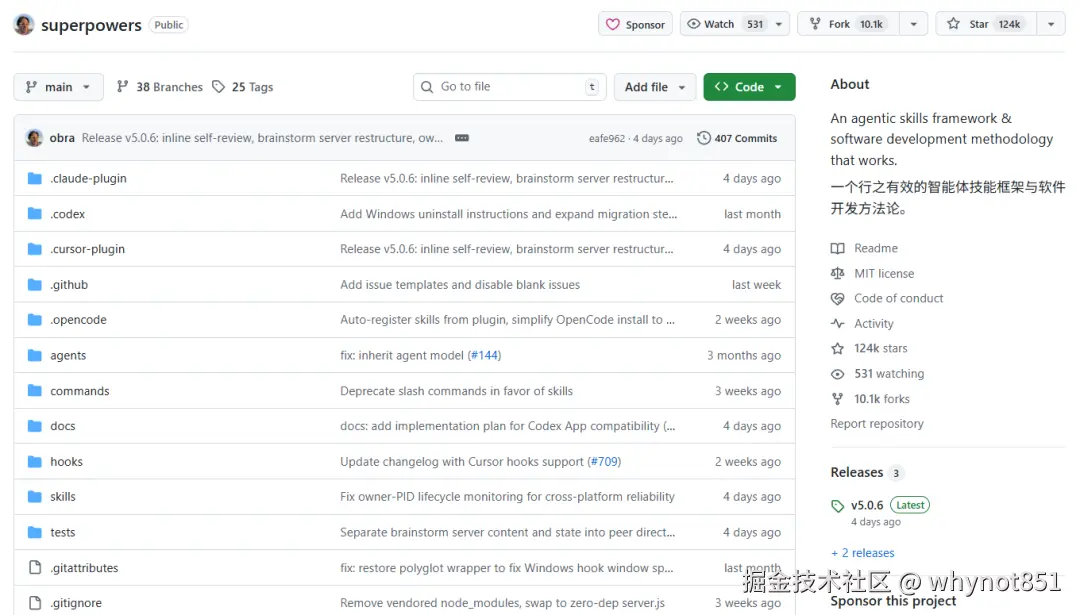Open the commands folder

[80, 391]
